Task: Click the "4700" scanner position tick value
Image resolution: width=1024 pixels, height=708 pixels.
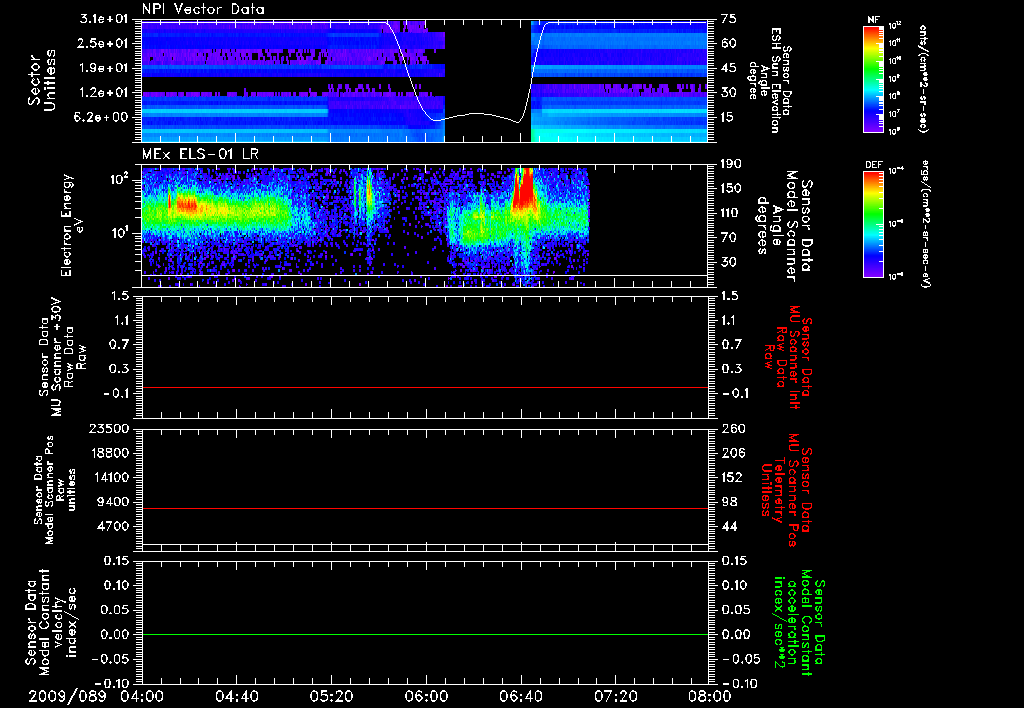Action: [x=112, y=526]
